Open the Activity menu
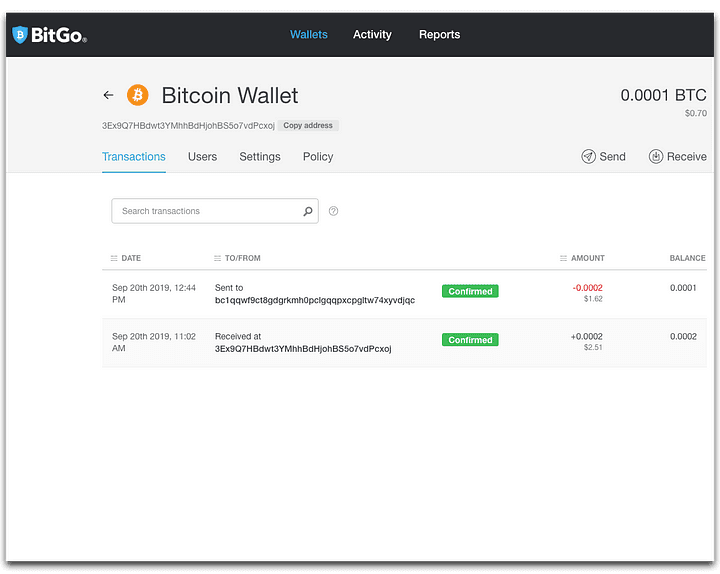The height and width of the screenshot is (574, 720). (372, 34)
